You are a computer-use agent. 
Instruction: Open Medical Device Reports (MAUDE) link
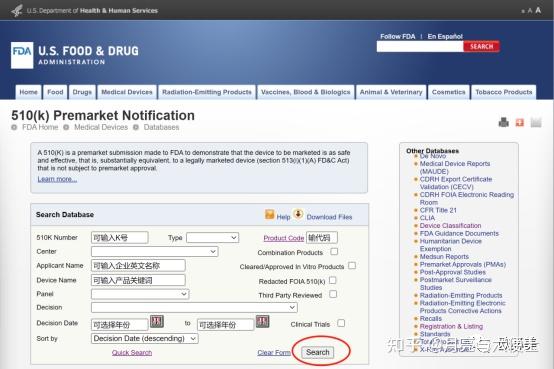pos(455,168)
